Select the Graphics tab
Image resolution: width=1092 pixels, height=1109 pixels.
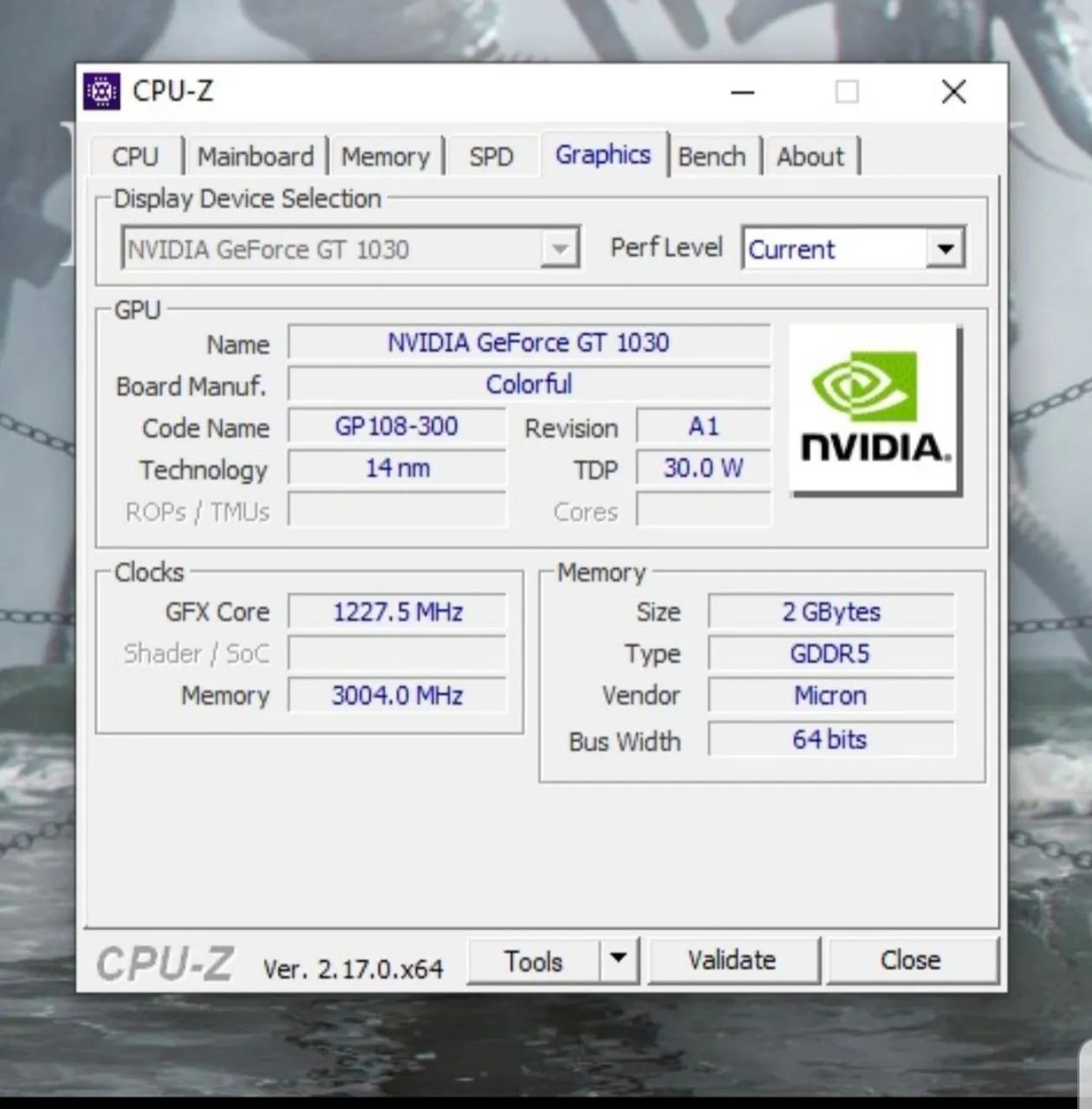click(603, 155)
